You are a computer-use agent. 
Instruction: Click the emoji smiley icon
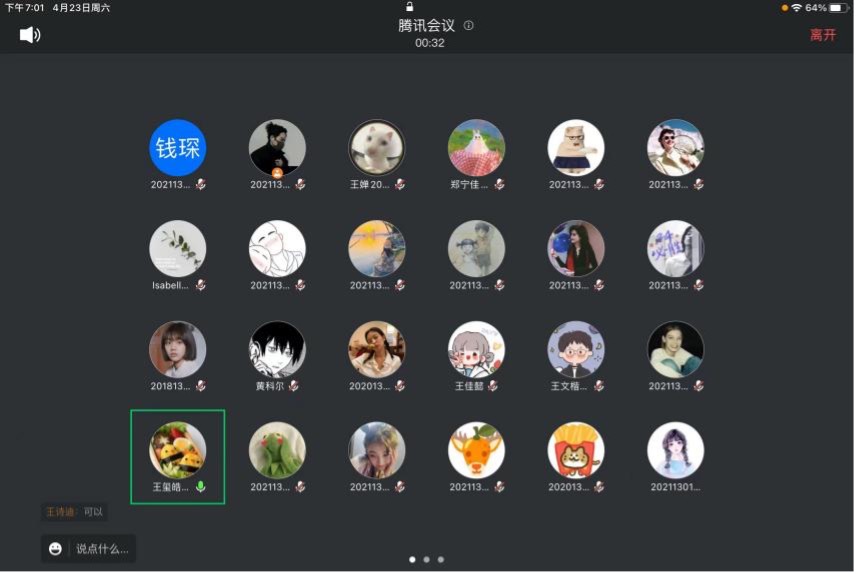point(56,548)
